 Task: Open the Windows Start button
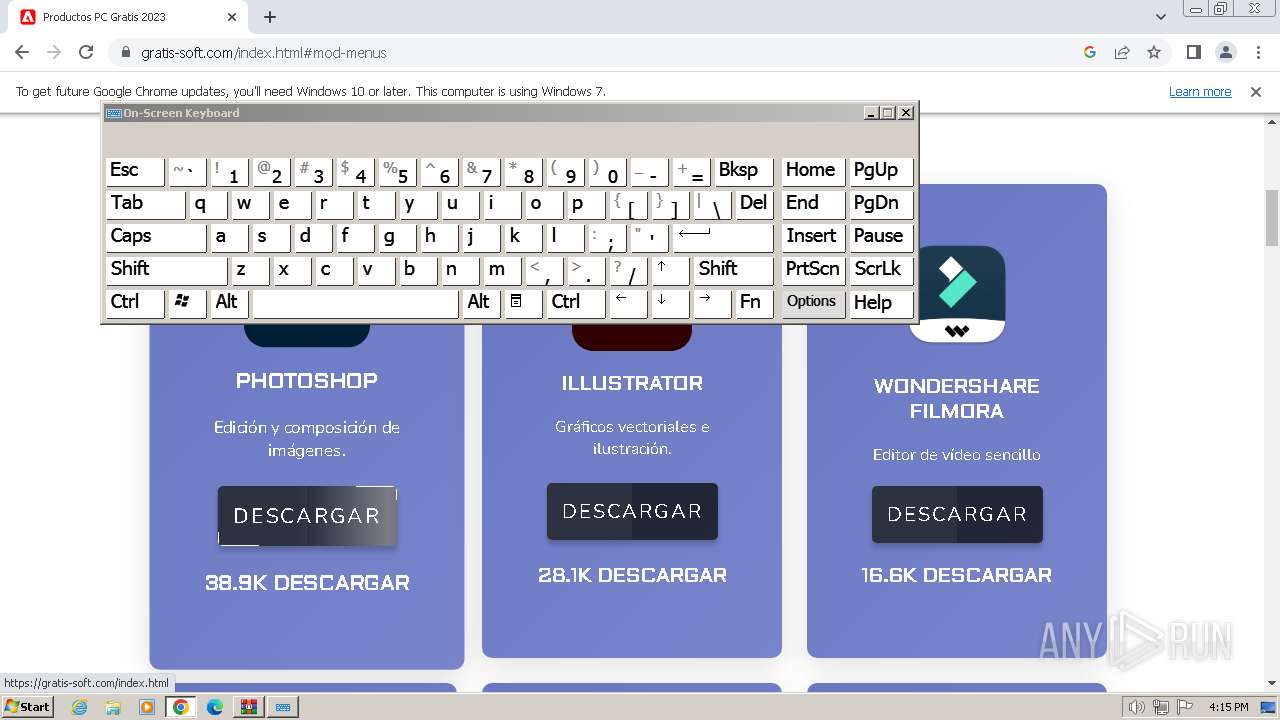point(28,707)
